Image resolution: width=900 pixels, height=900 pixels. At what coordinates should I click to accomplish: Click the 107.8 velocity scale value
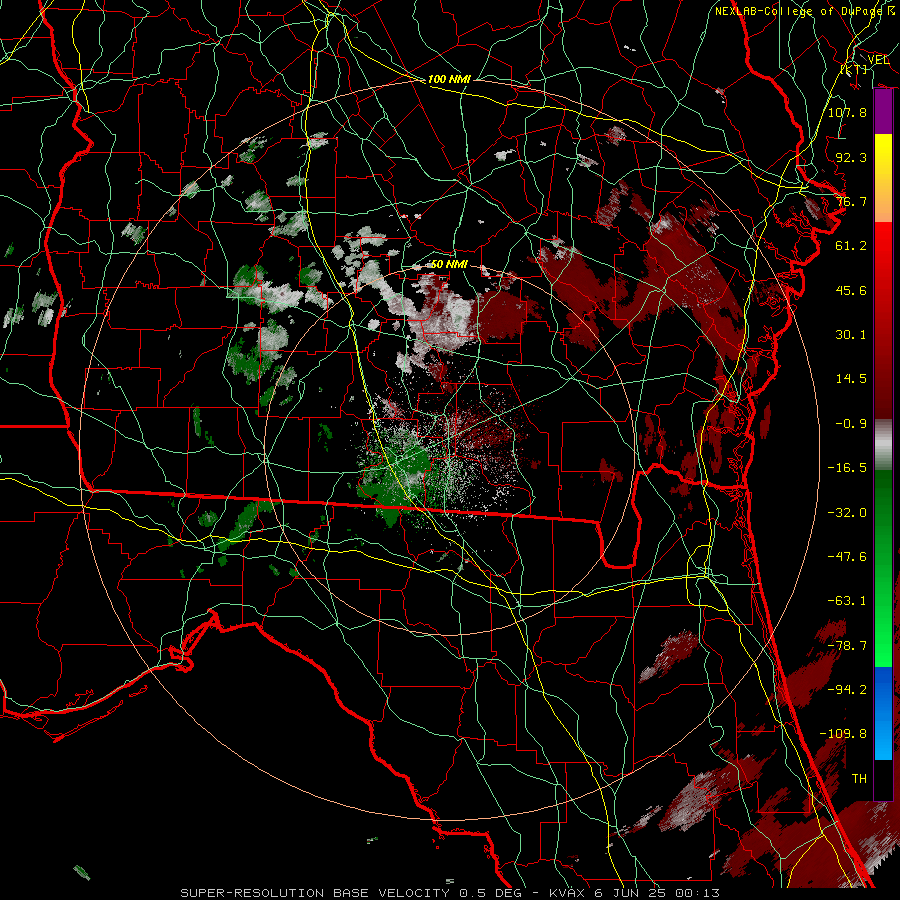coord(847,112)
